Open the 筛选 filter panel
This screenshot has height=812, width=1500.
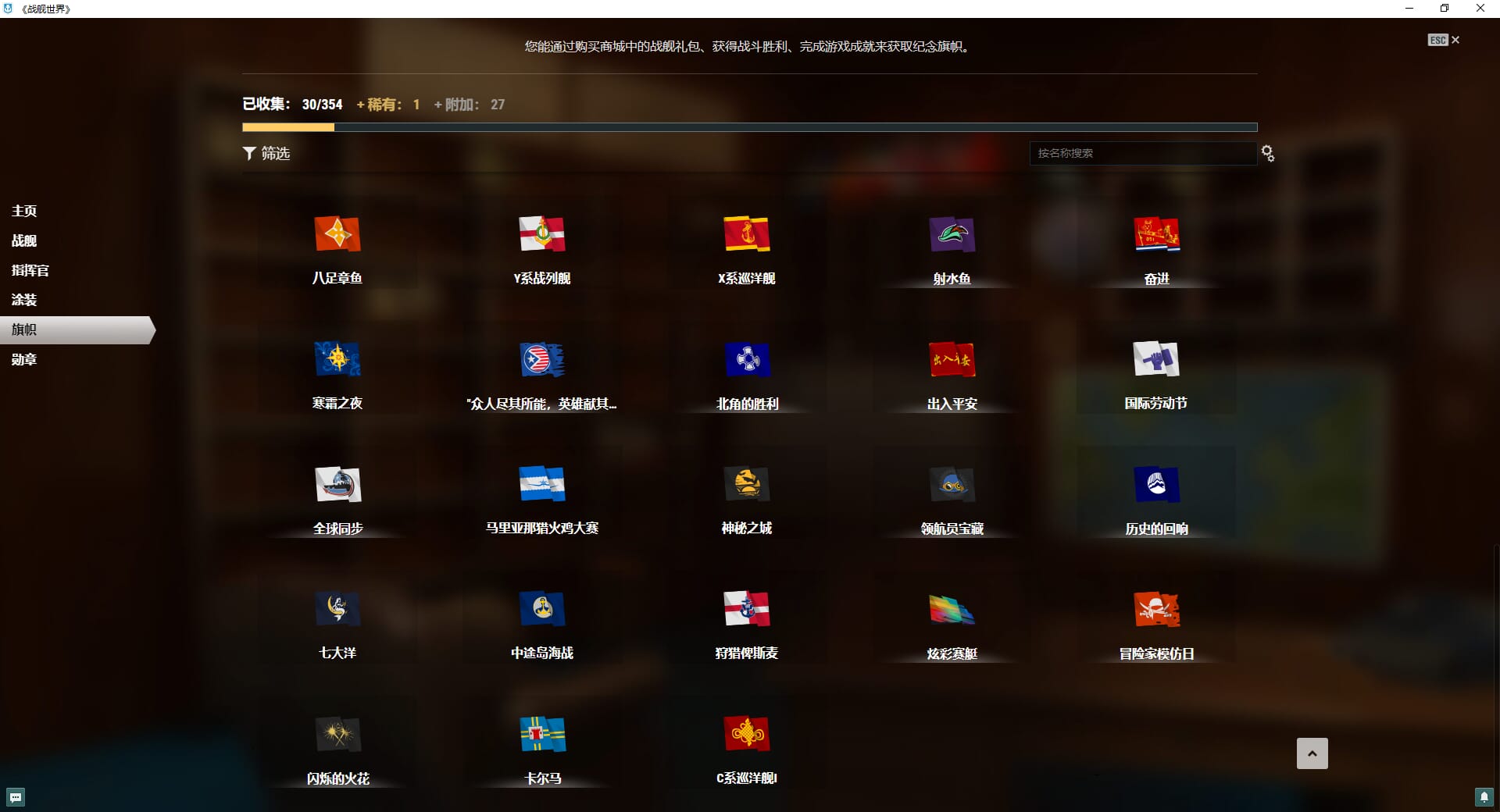click(x=266, y=154)
